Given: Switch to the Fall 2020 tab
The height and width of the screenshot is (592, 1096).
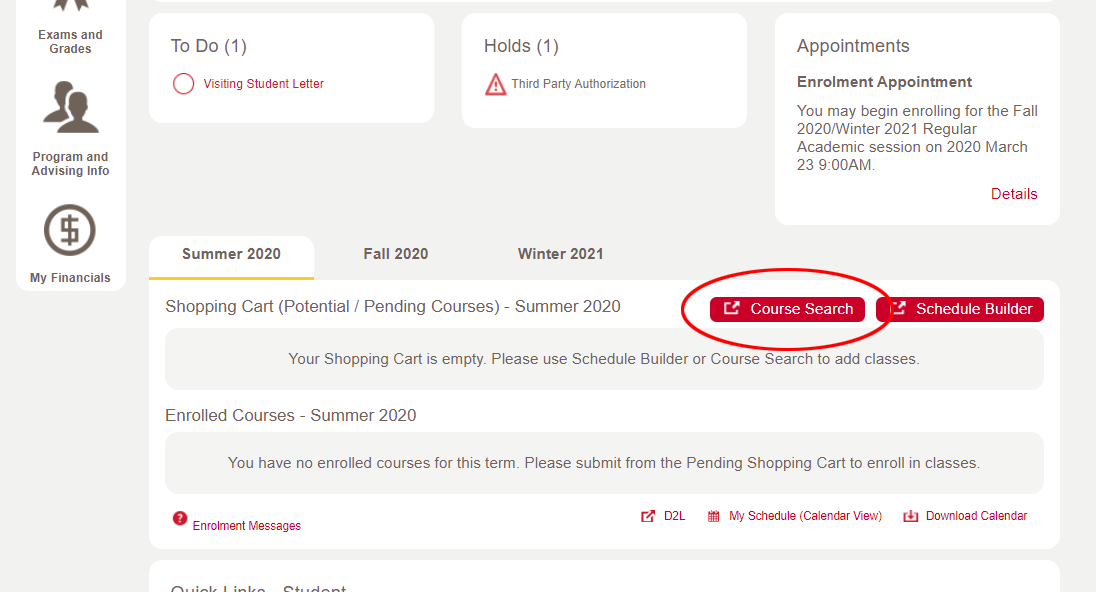Looking at the screenshot, I should 396,254.
